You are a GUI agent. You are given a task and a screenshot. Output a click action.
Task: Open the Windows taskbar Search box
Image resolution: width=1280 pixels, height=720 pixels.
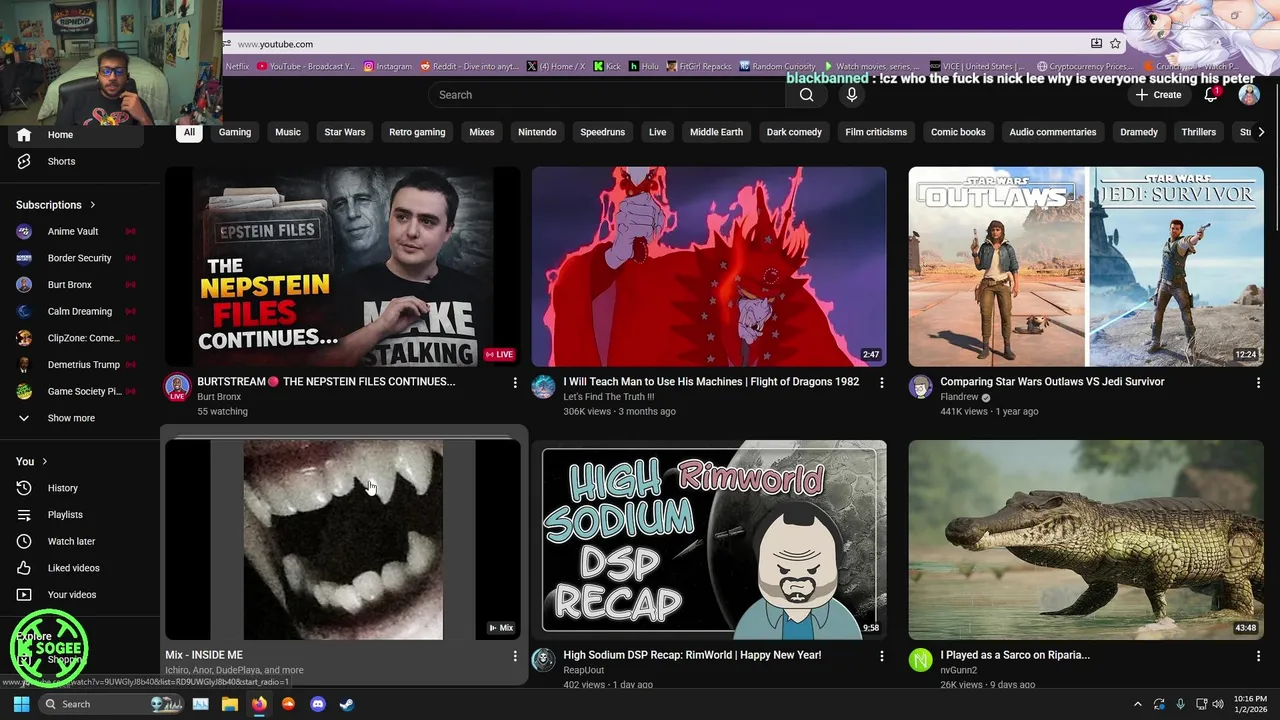click(112, 704)
